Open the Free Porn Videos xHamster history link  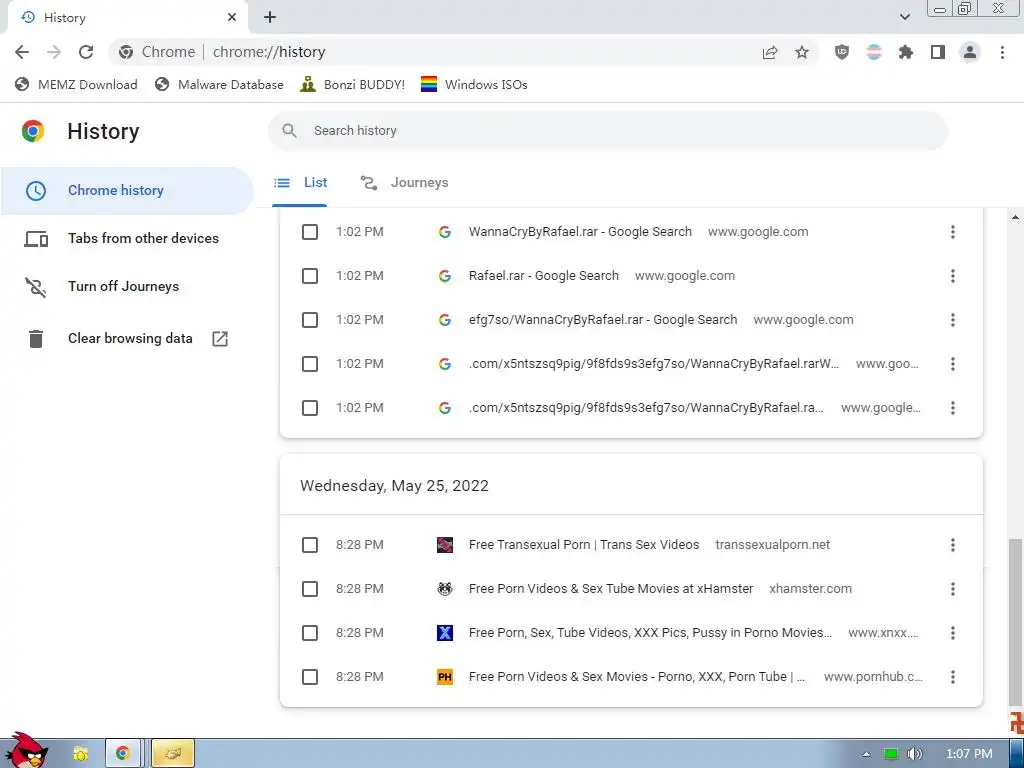[x=611, y=589]
